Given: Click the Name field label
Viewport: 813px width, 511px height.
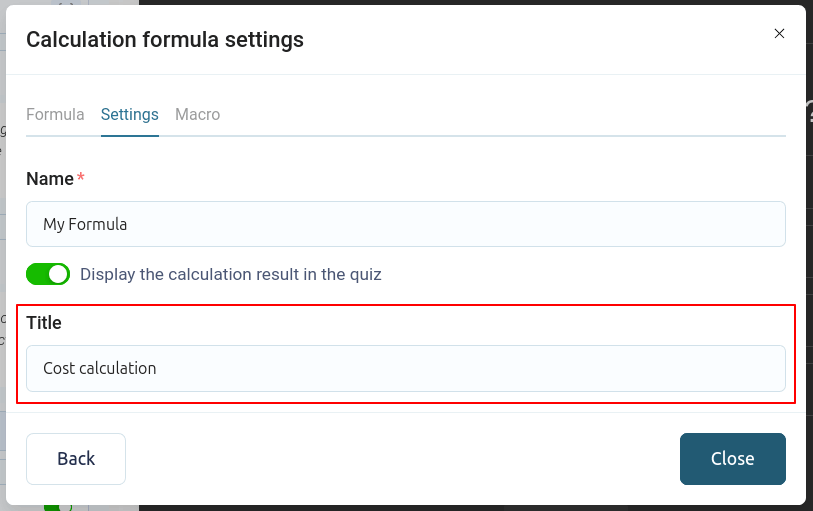Looking at the screenshot, I should click(x=50, y=179).
